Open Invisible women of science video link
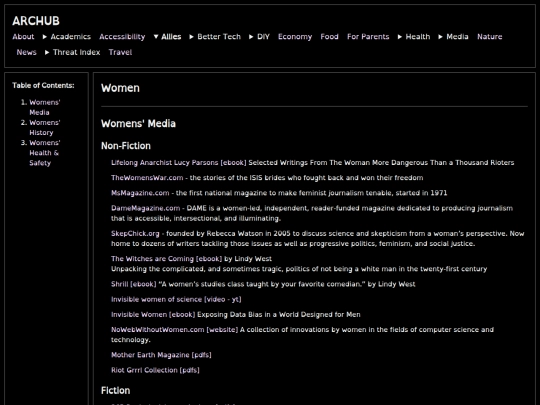The image size is (540, 405). point(176,299)
